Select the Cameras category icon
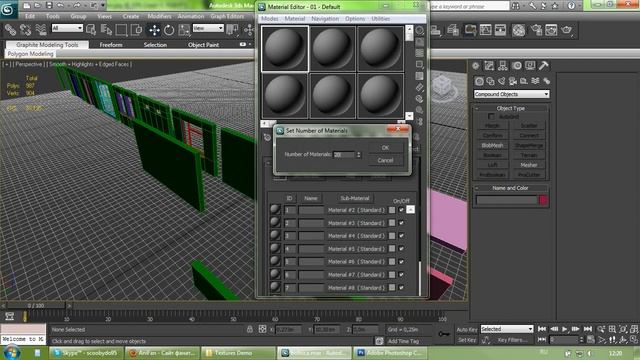Screen dimensions: 640x360 [x=513, y=81]
